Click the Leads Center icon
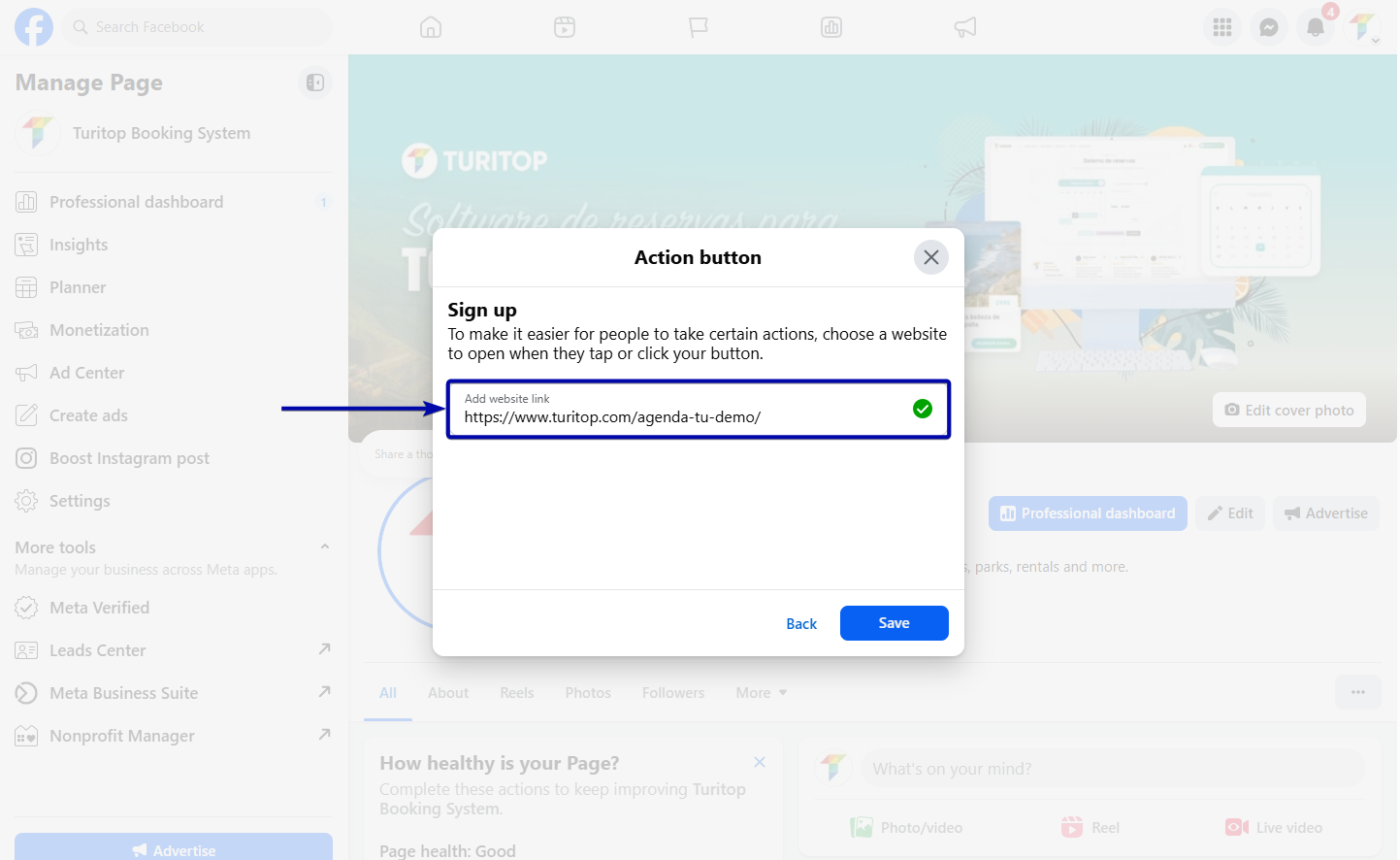 point(26,650)
